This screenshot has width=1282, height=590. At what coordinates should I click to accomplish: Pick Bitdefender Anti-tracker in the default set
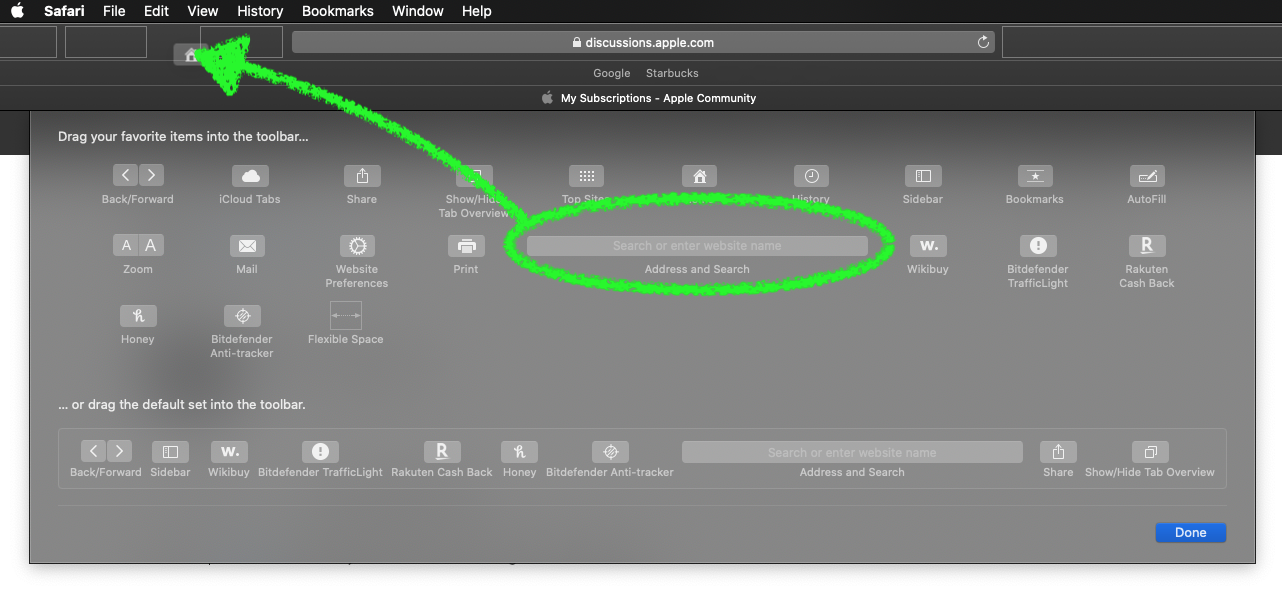tap(610, 452)
